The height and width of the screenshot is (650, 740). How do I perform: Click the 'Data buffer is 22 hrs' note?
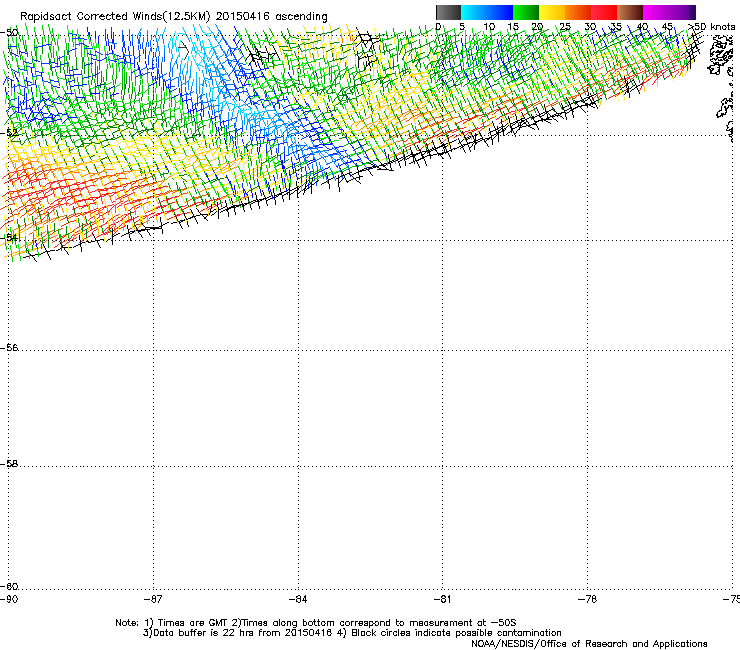click(352, 633)
